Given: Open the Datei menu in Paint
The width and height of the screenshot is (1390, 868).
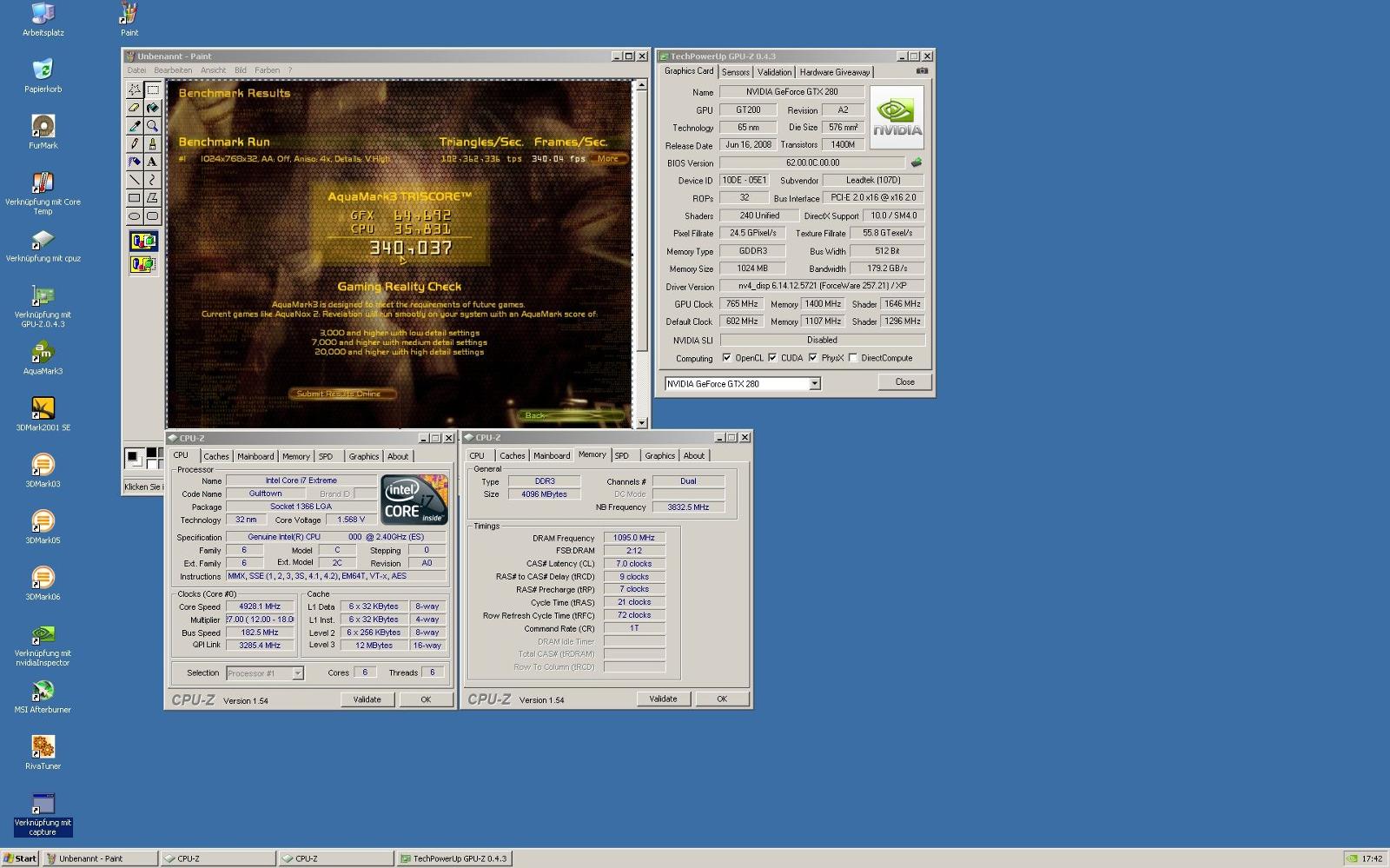Looking at the screenshot, I should point(136,70).
